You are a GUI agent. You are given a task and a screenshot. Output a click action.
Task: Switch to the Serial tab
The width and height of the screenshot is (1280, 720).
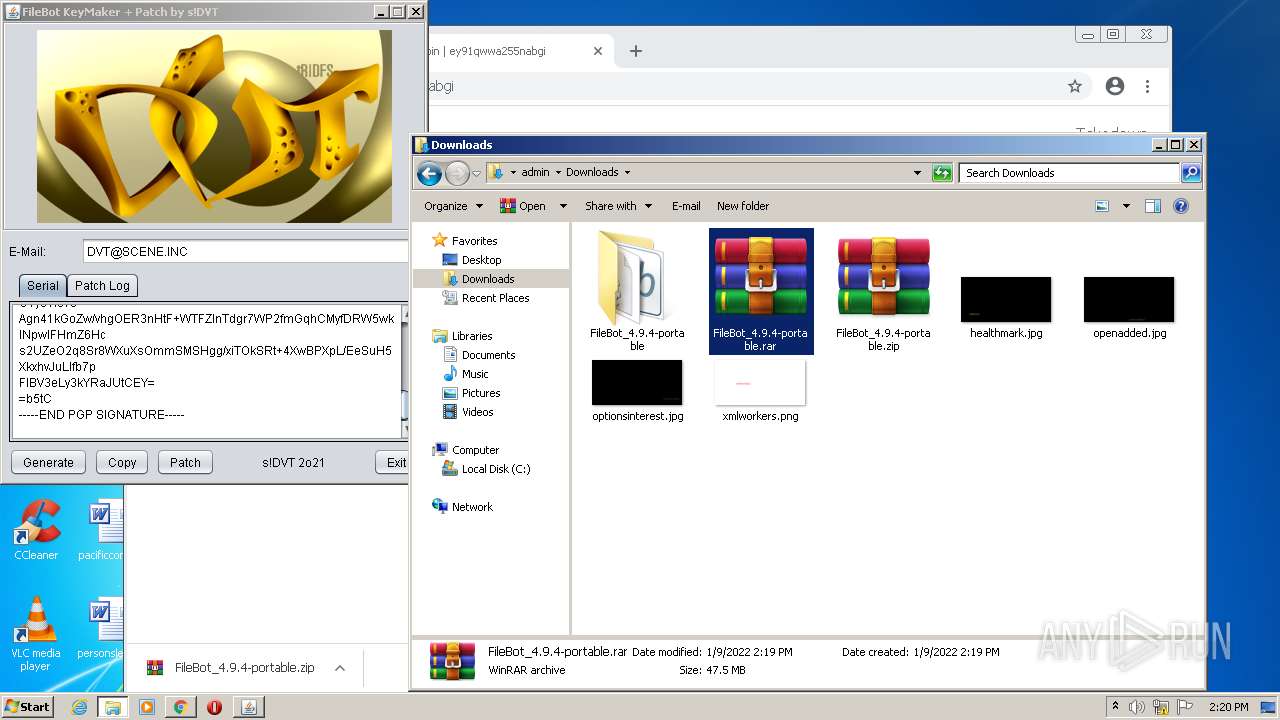[x=42, y=285]
